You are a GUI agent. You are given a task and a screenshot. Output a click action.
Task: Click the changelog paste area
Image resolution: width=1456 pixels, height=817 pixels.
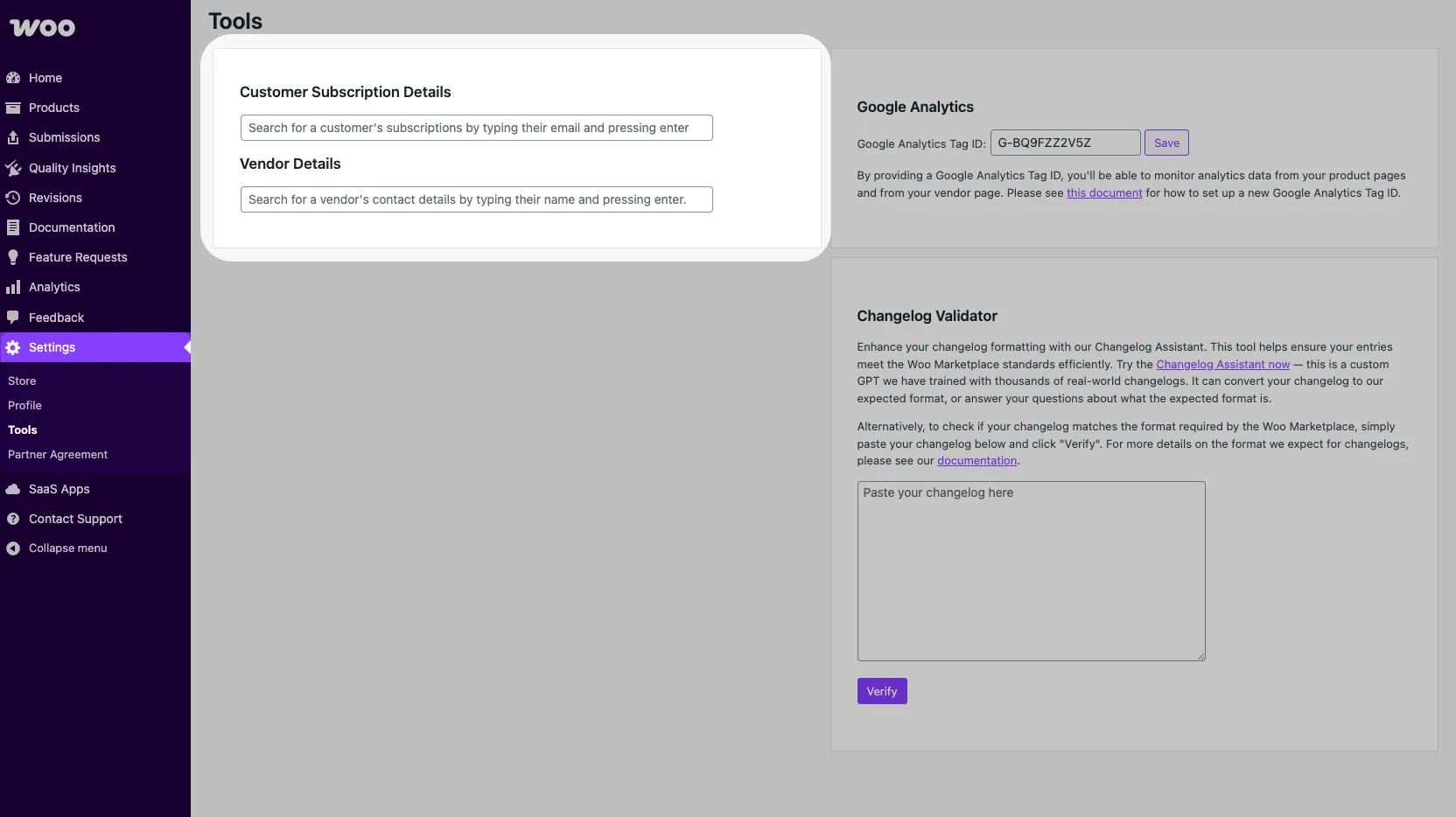click(1031, 570)
